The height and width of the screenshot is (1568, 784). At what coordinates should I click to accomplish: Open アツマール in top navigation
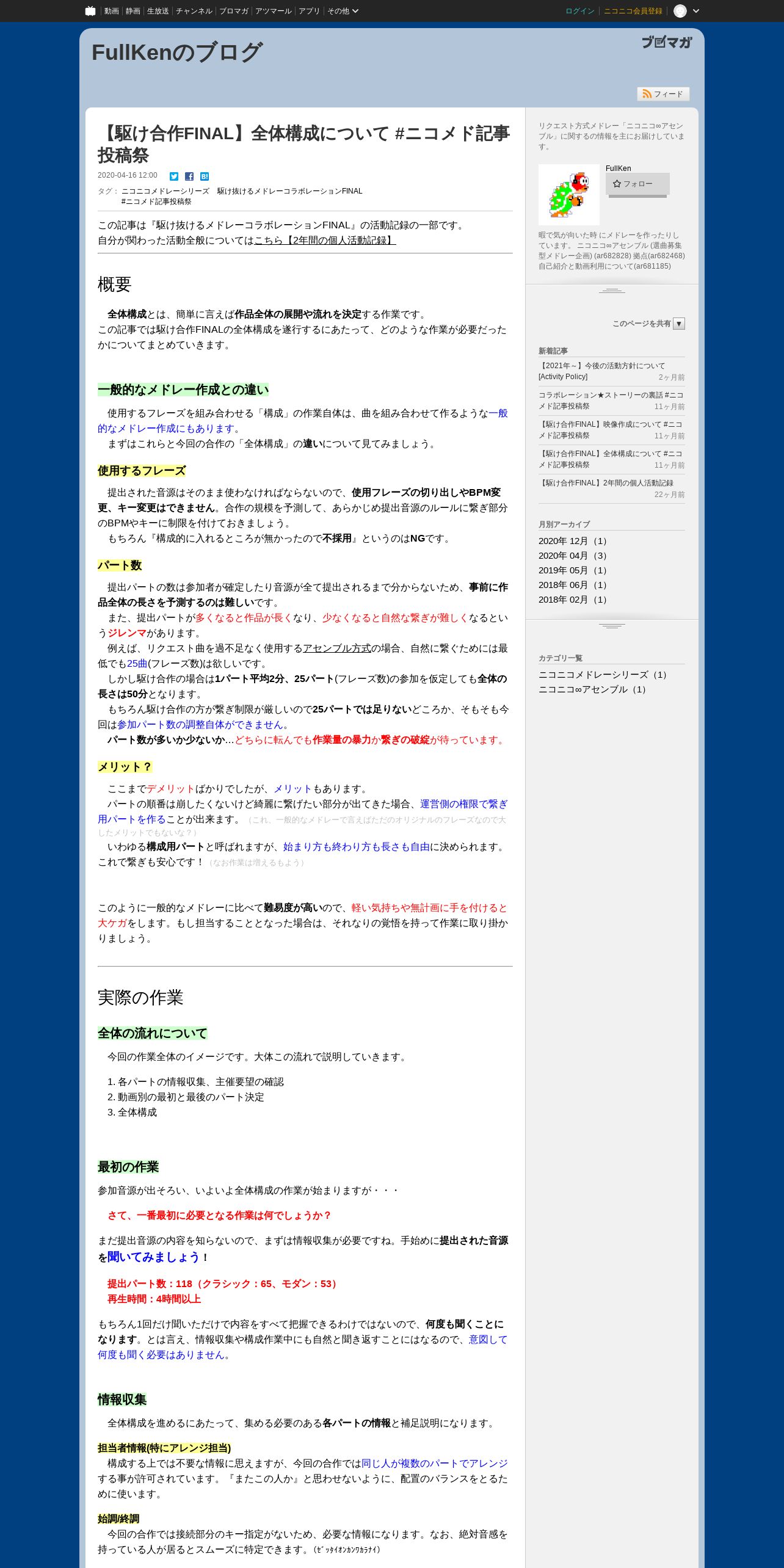pos(274,11)
